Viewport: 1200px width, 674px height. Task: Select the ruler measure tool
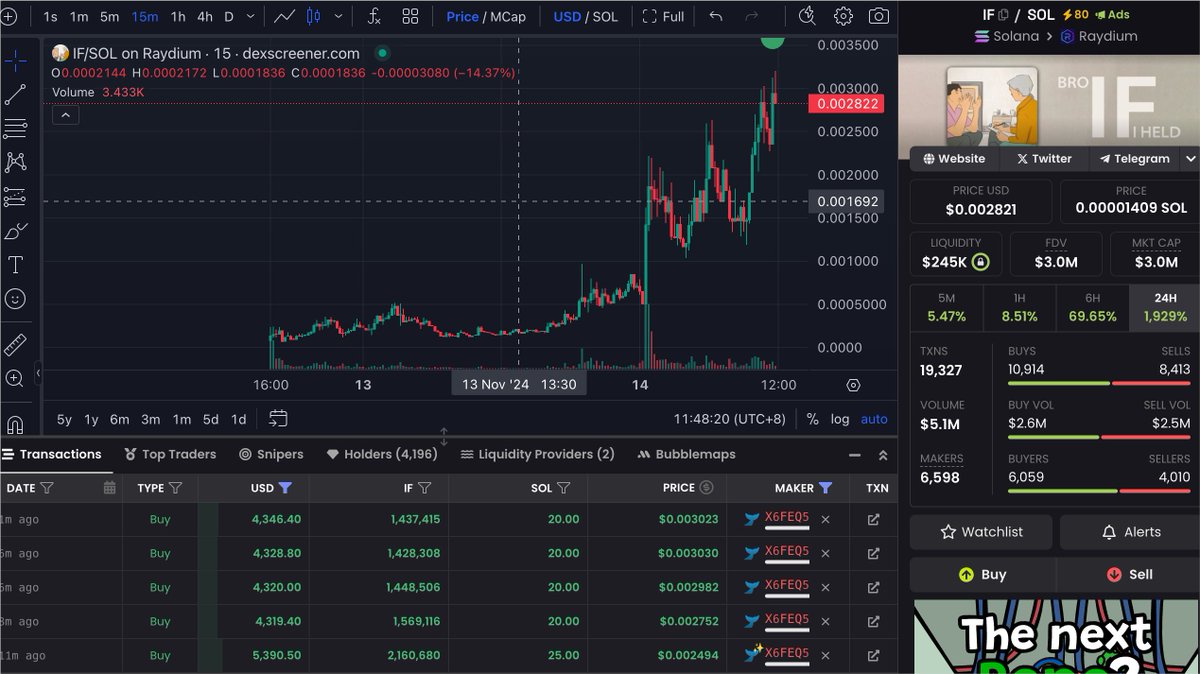(x=15, y=345)
